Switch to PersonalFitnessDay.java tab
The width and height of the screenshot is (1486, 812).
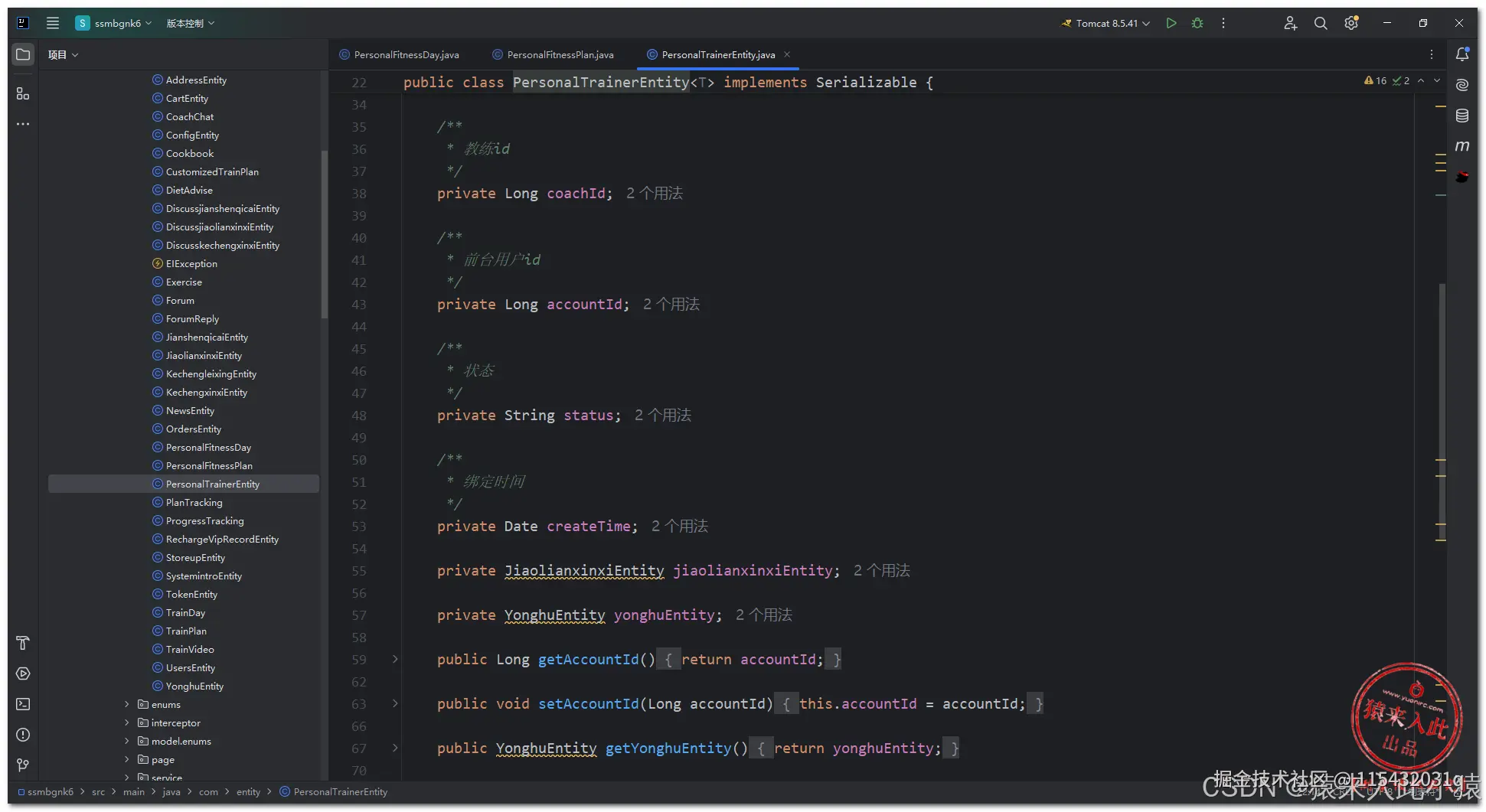pyautogui.click(x=400, y=54)
